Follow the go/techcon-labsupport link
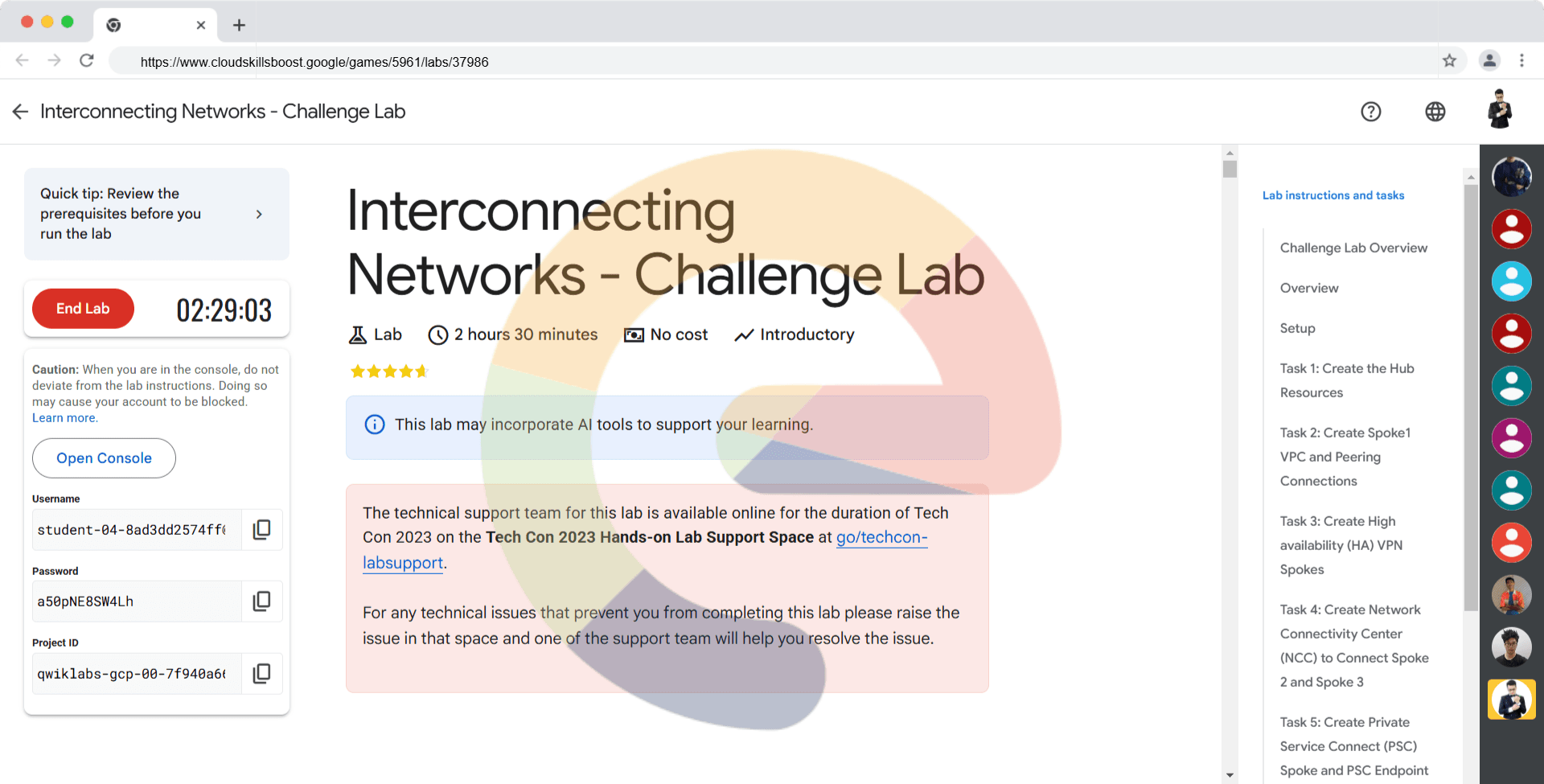The width and height of the screenshot is (1544, 784). pos(881,538)
